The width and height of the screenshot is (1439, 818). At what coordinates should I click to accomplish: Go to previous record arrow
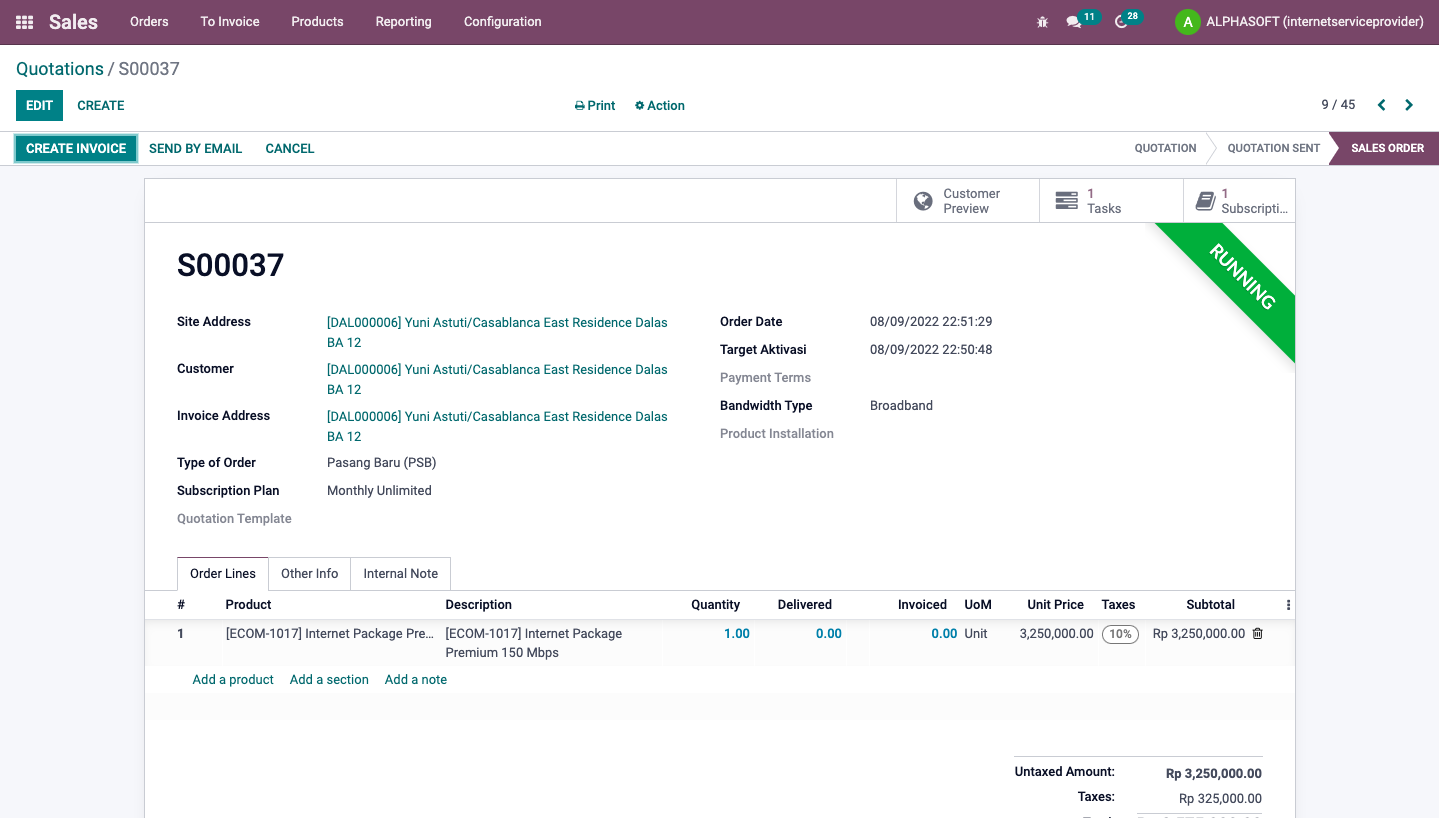(1382, 105)
